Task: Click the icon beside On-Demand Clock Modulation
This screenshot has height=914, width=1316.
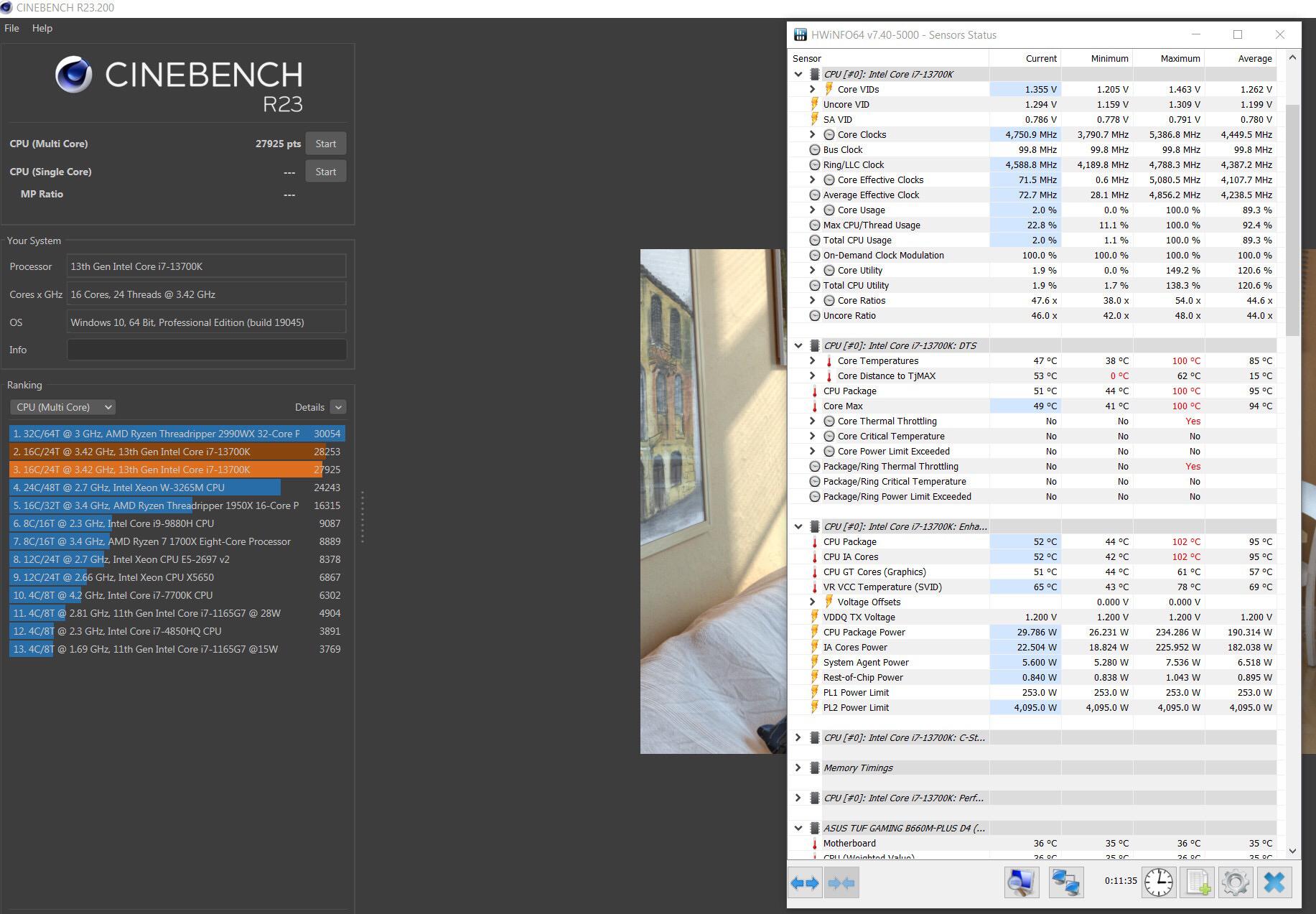Action: [814, 255]
